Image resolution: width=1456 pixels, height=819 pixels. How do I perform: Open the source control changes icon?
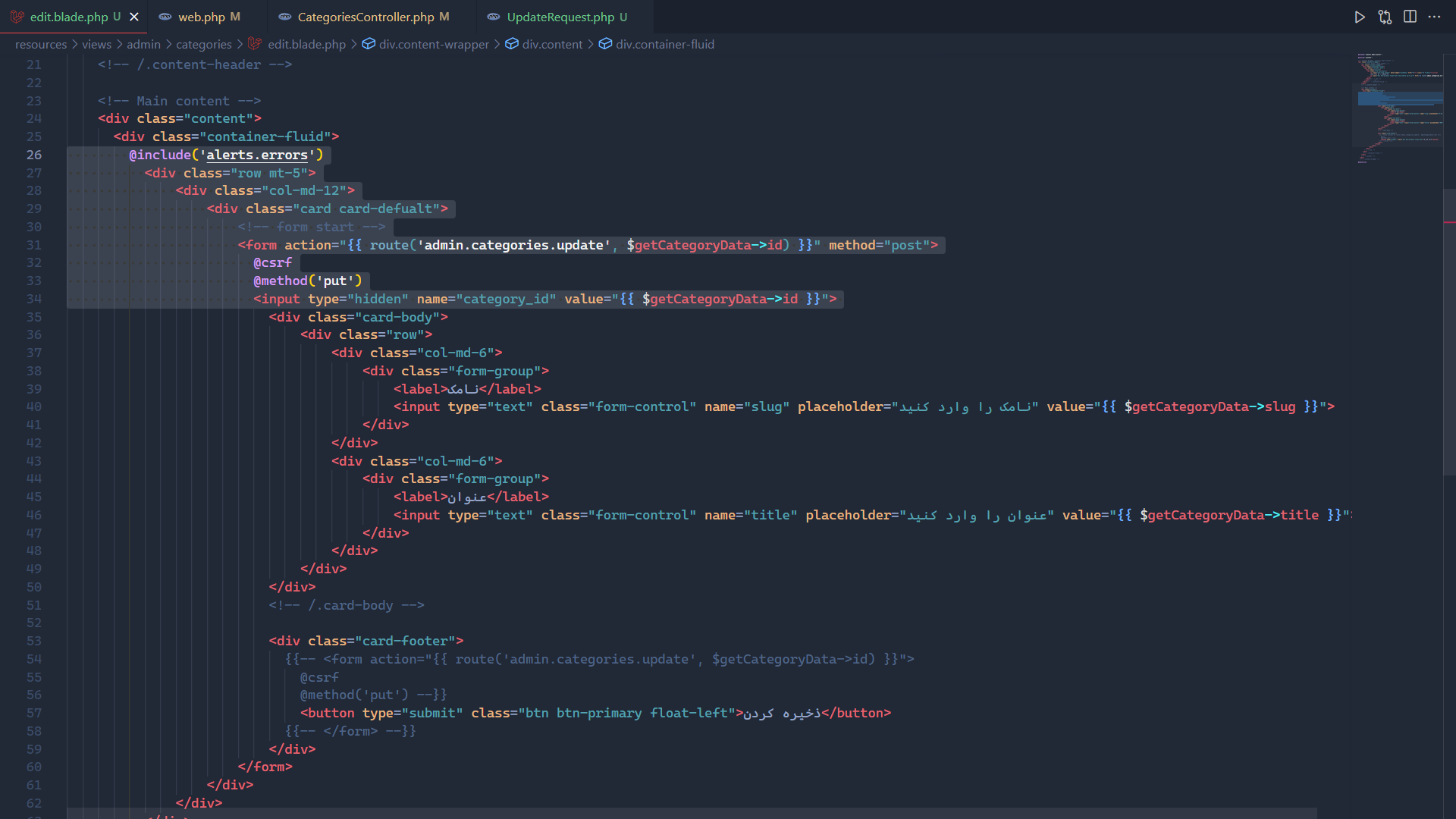(1385, 17)
